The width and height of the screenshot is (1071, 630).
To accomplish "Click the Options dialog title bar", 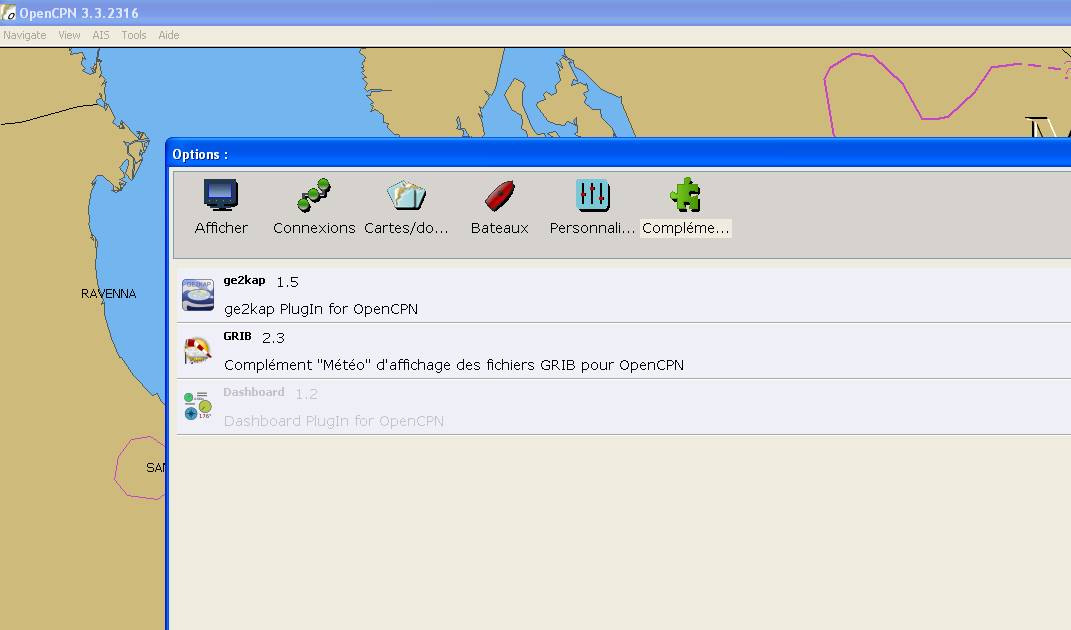I will (618, 154).
